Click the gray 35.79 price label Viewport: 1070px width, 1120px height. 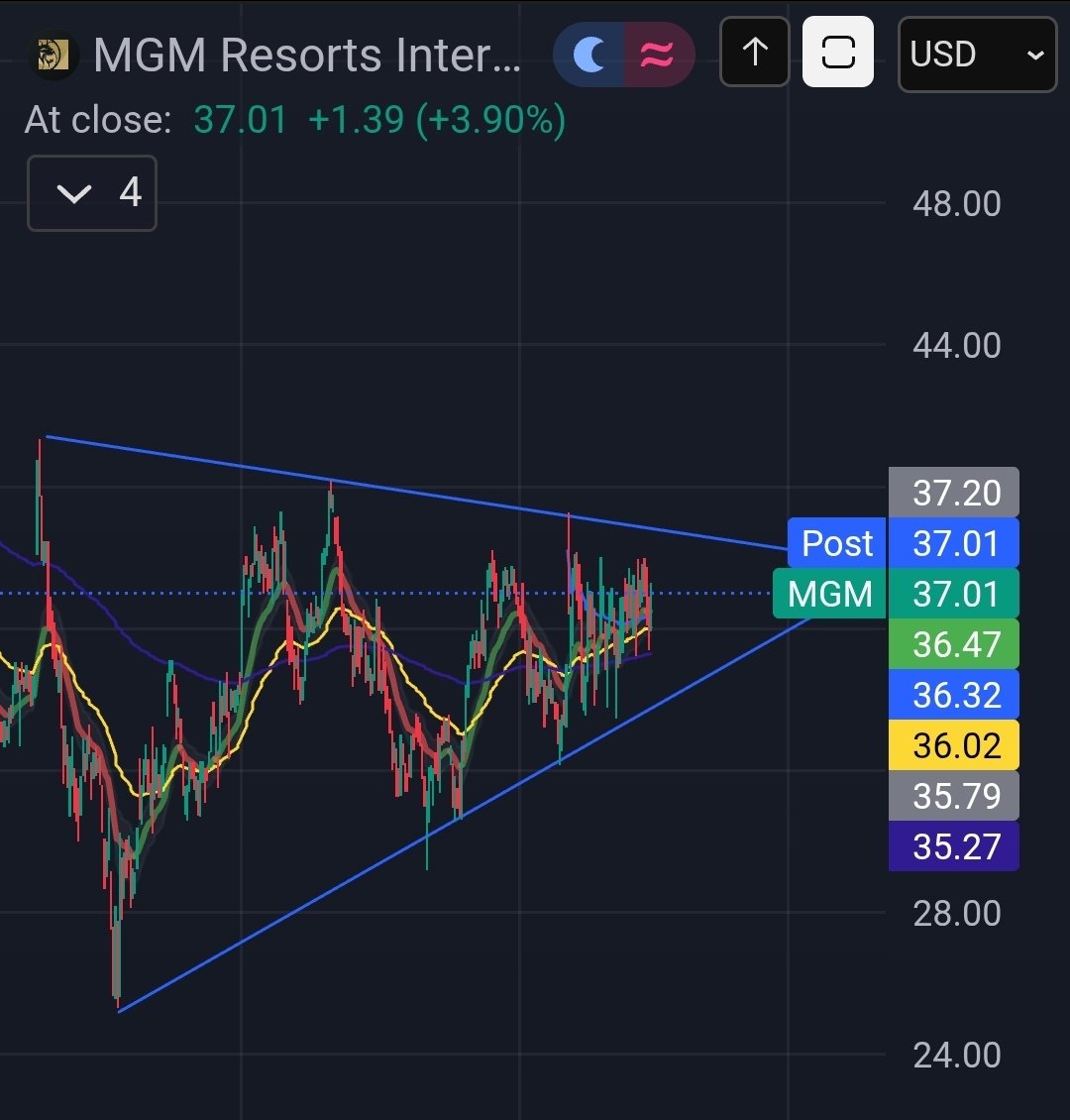(954, 796)
